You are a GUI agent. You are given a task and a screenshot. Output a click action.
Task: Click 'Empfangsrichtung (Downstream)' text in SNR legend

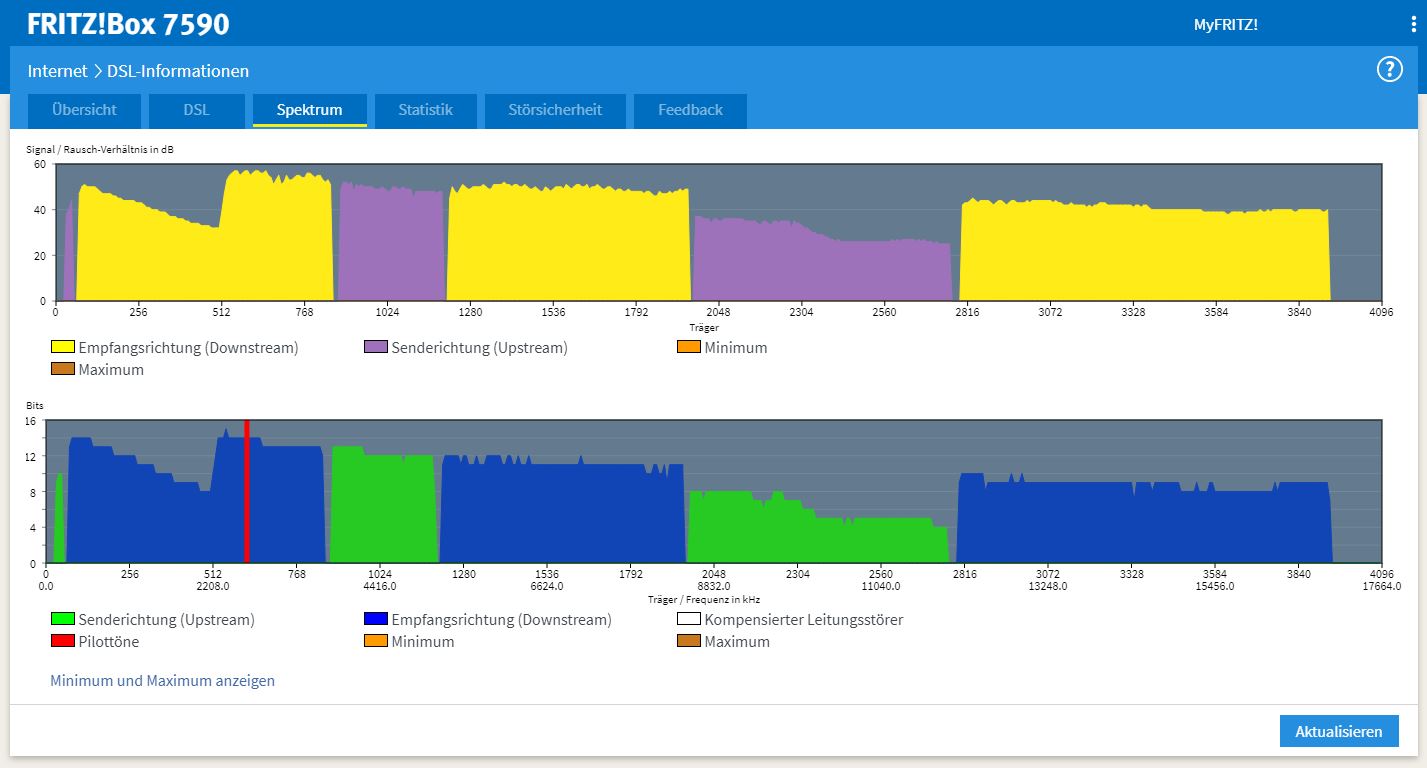pyautogui.click(x=188, y=348)
